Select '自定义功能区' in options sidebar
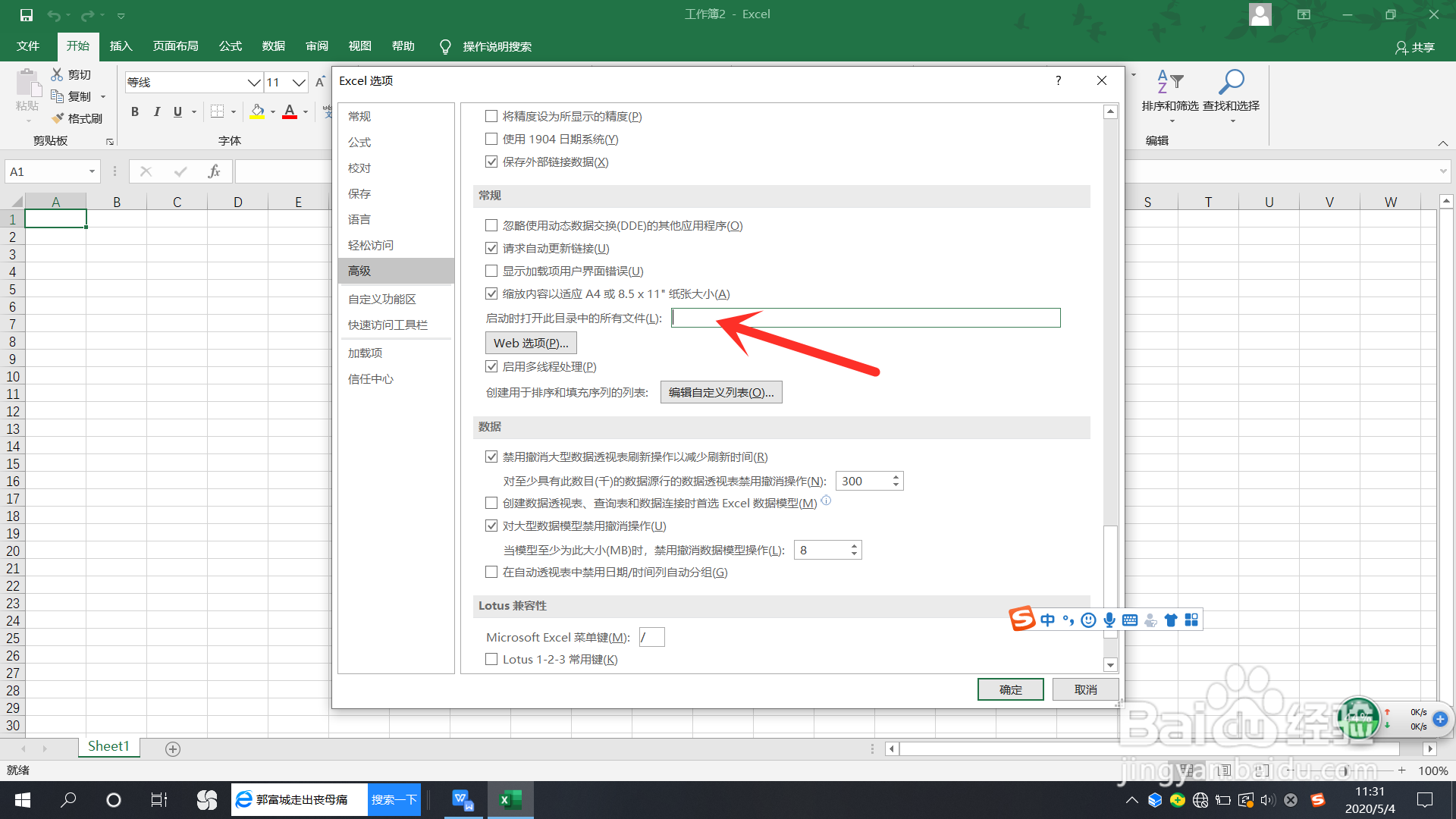This screenshot has height=819, width=1456. pyautogui.click(x=396, y=300)
